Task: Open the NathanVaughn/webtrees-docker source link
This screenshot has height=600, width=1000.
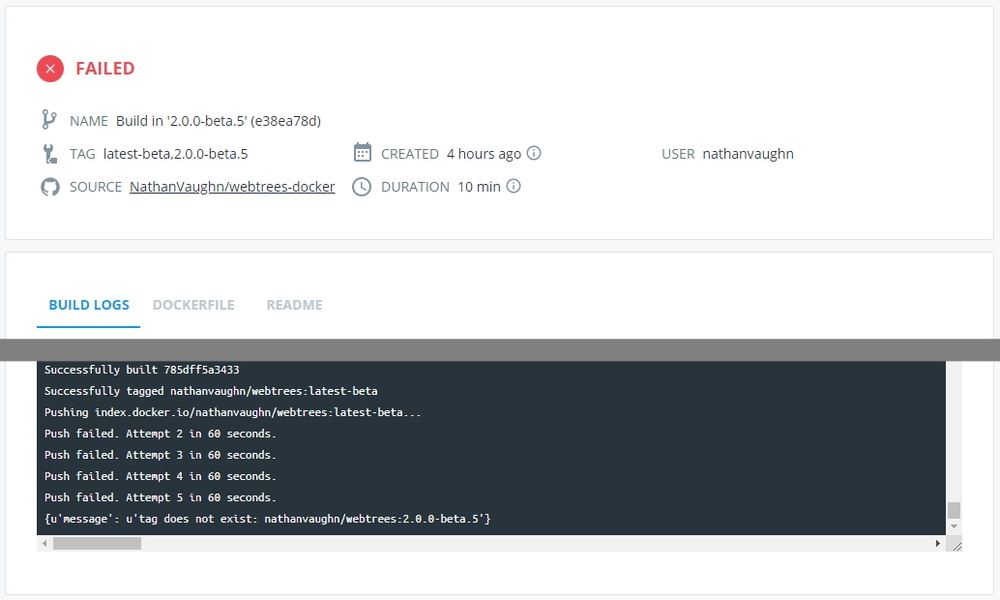Action: pyautogui.click(x=232, y=187)
